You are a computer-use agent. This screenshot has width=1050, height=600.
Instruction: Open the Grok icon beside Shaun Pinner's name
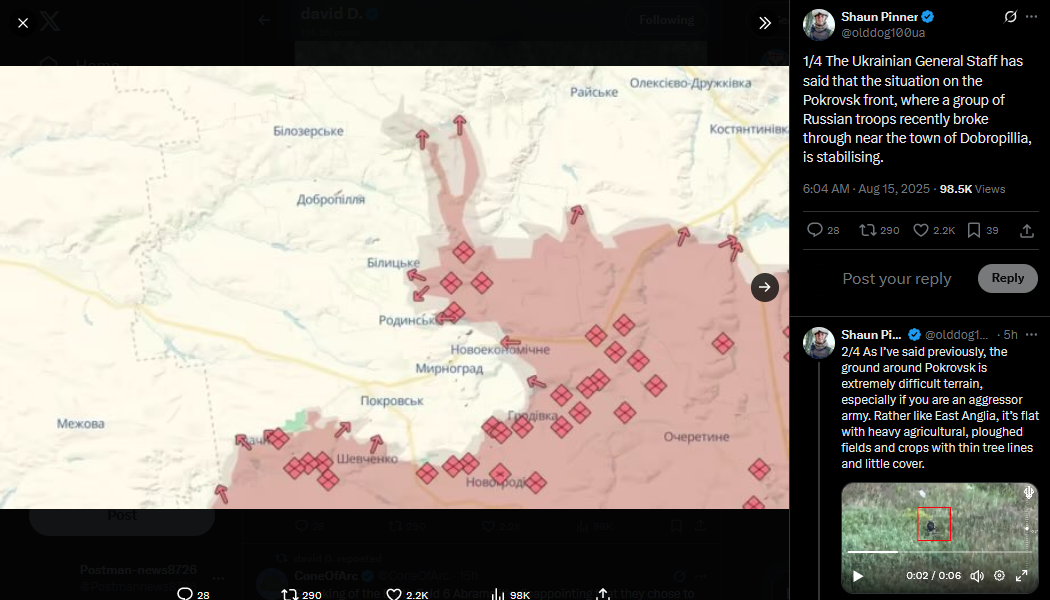(1010, 17)
